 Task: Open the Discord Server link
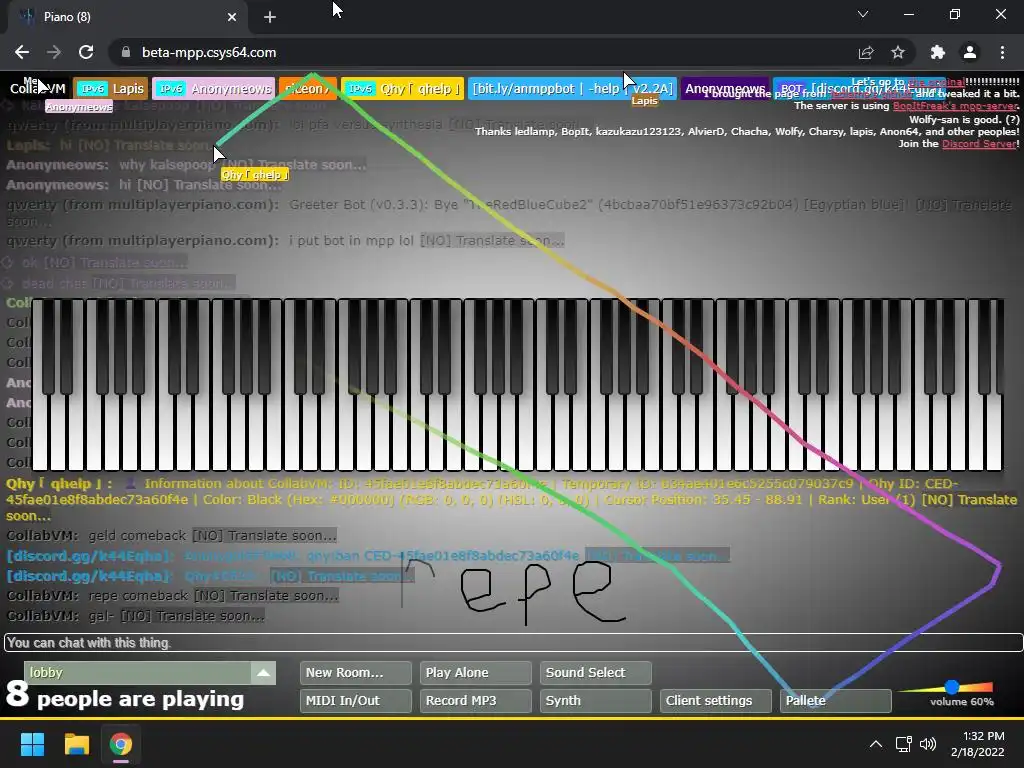979,144
